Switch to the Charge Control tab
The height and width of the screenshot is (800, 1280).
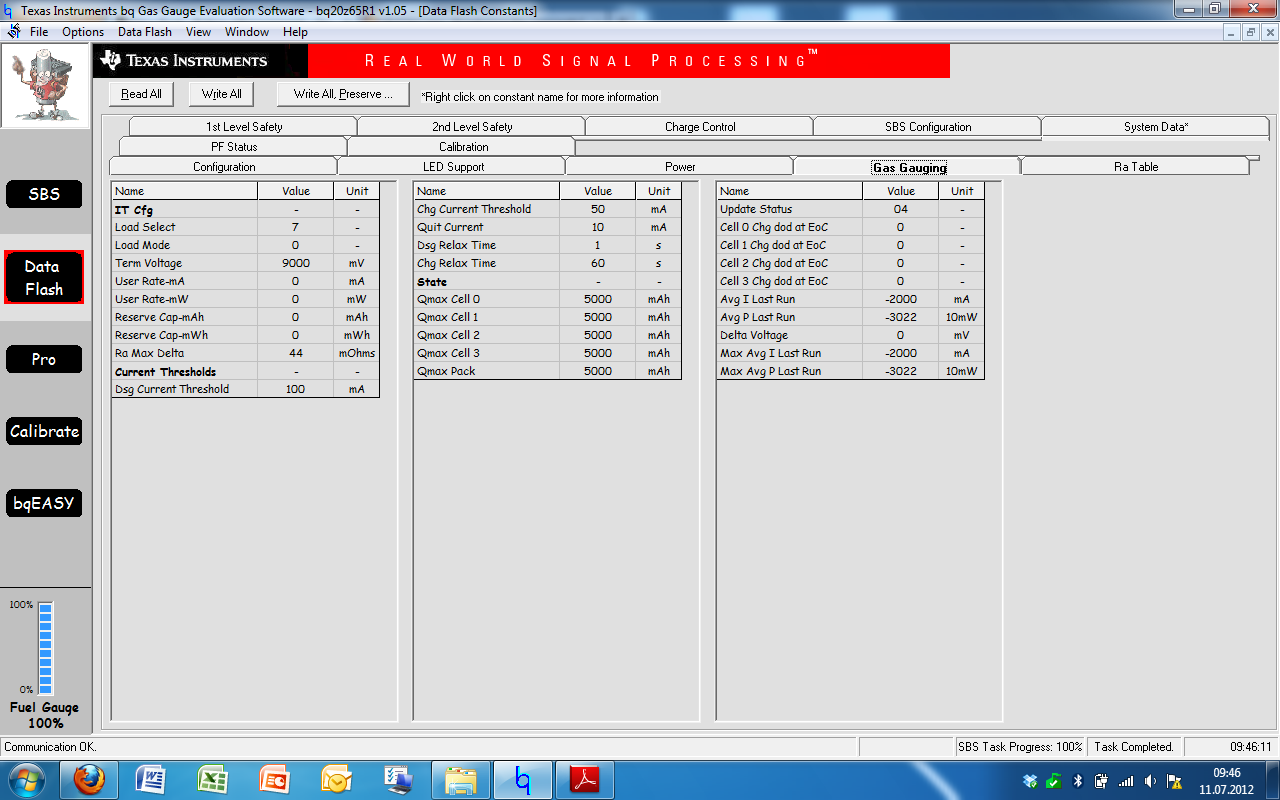click(700, 127)
